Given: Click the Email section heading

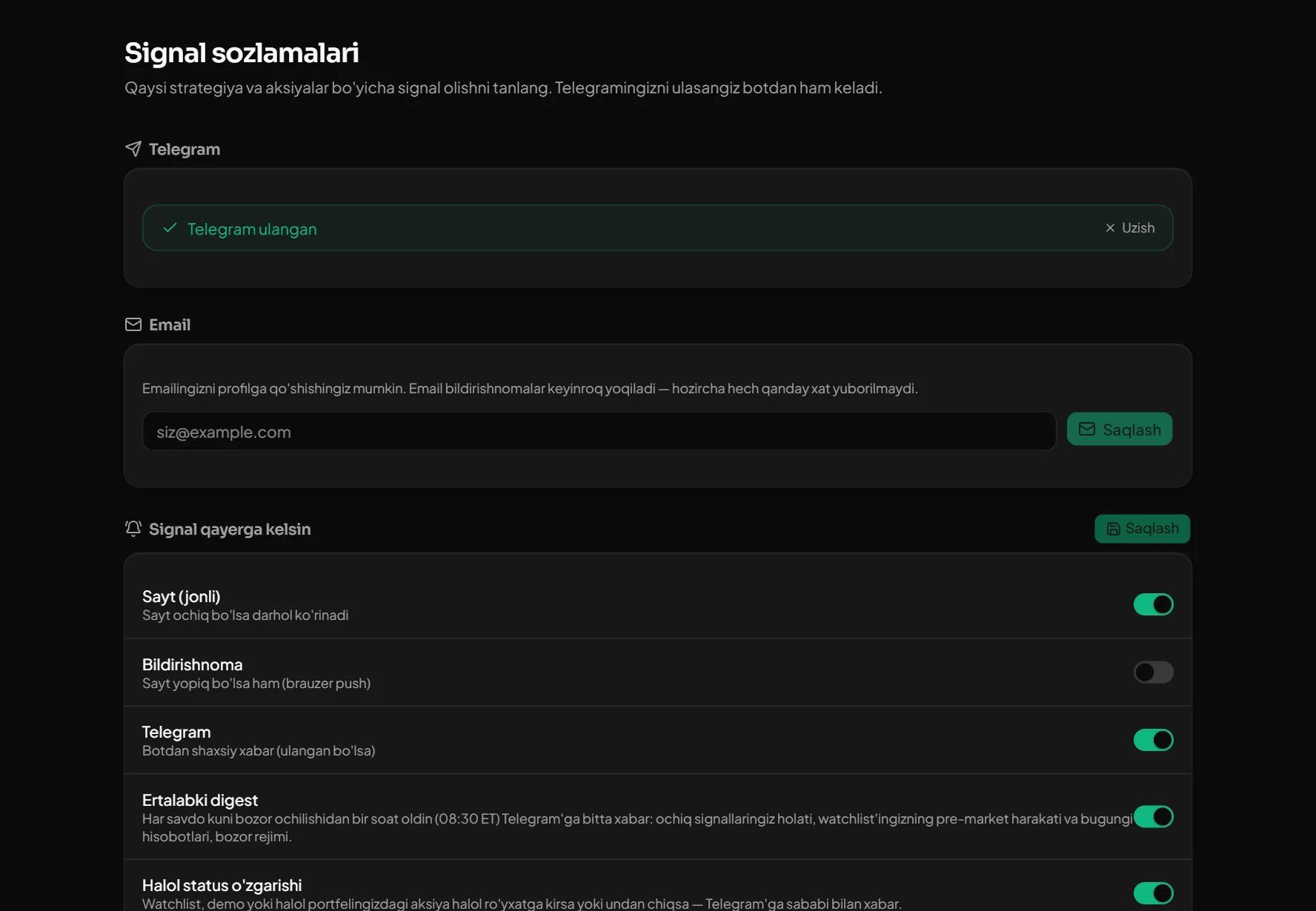Looking at the screenshot, I should tap(170, 325).
